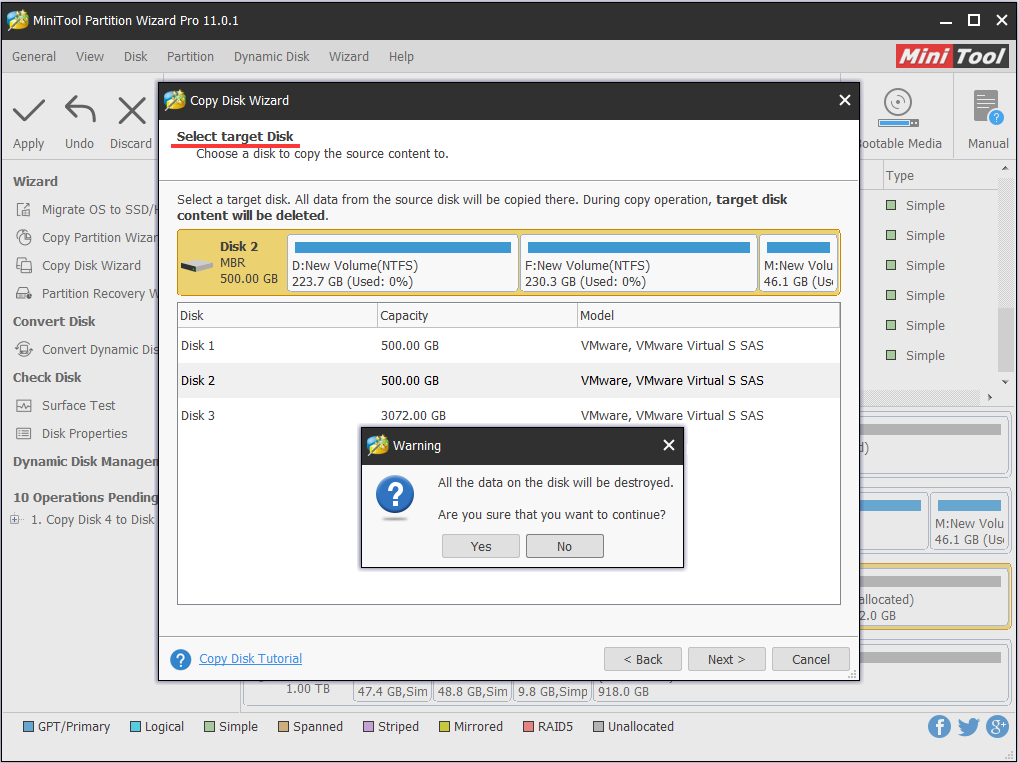
Task: Click Copy Disk Wizard sidebar icon
Action: [24, 265]
